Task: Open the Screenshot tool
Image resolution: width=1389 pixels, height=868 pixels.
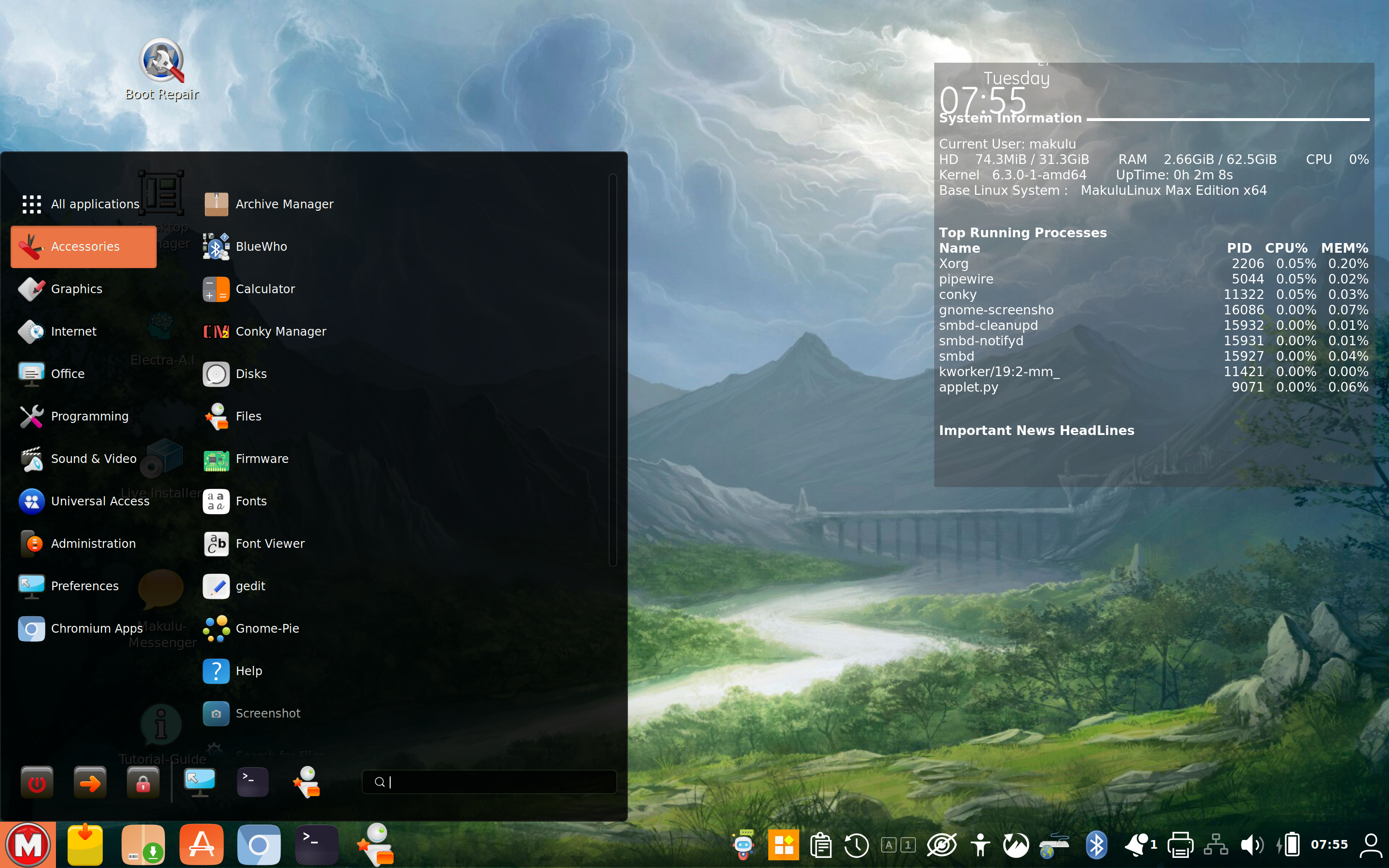Action: [251, 714]
